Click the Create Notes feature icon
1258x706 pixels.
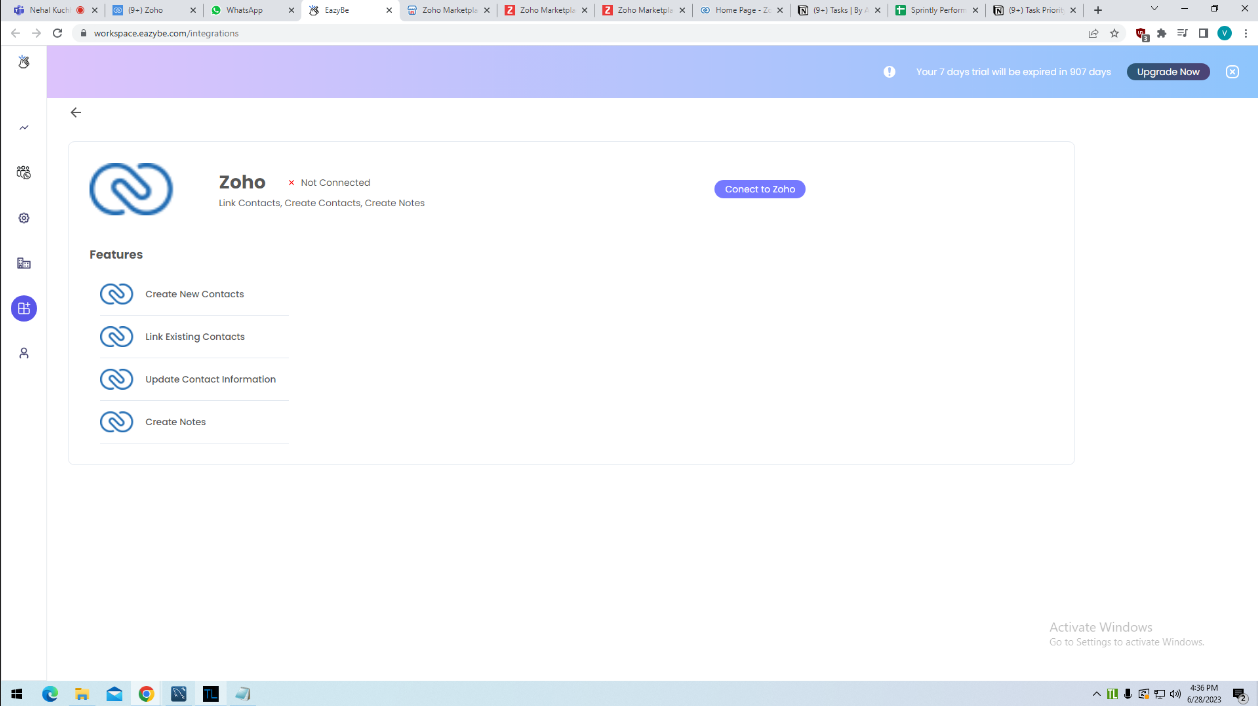pyautogui.click(x=117, y=422)
